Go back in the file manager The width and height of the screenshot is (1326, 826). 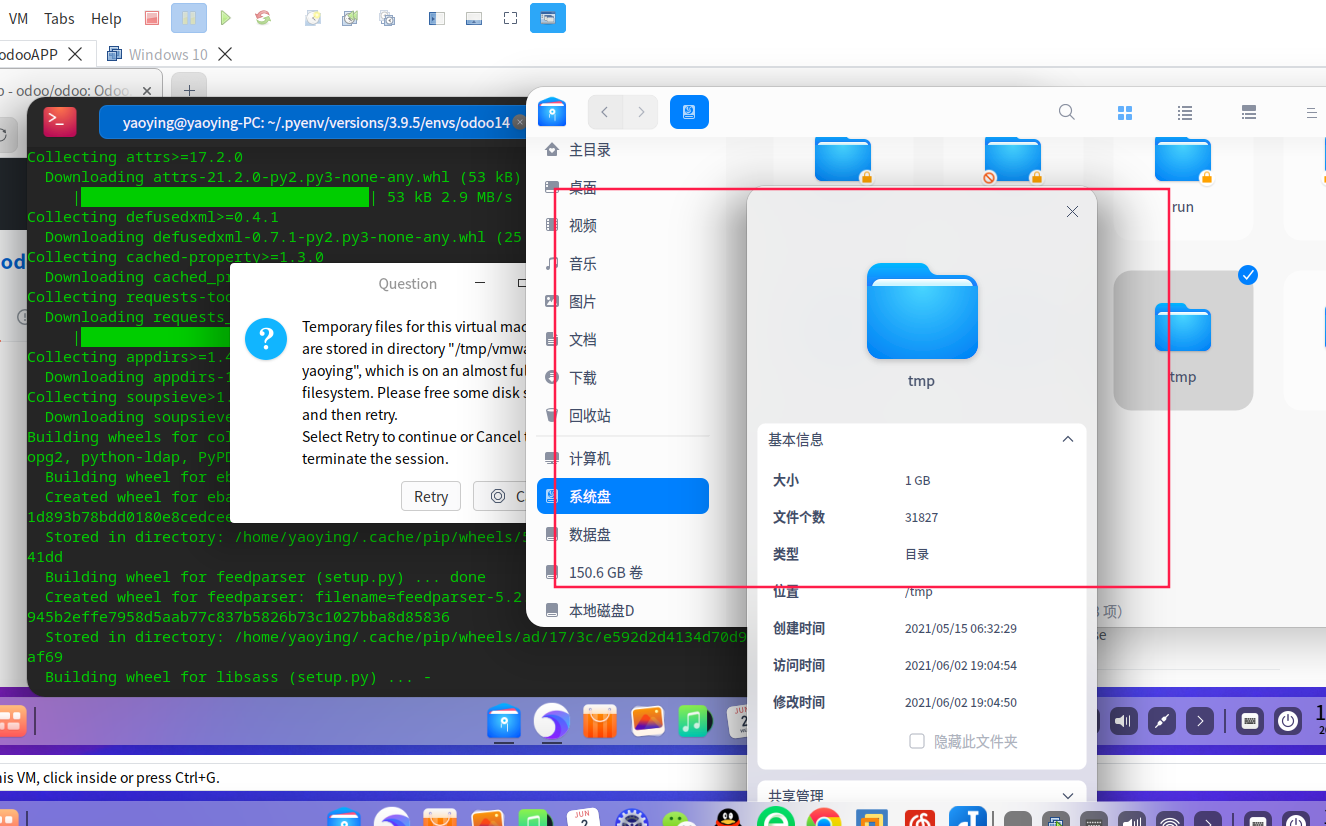click(605, 112)
